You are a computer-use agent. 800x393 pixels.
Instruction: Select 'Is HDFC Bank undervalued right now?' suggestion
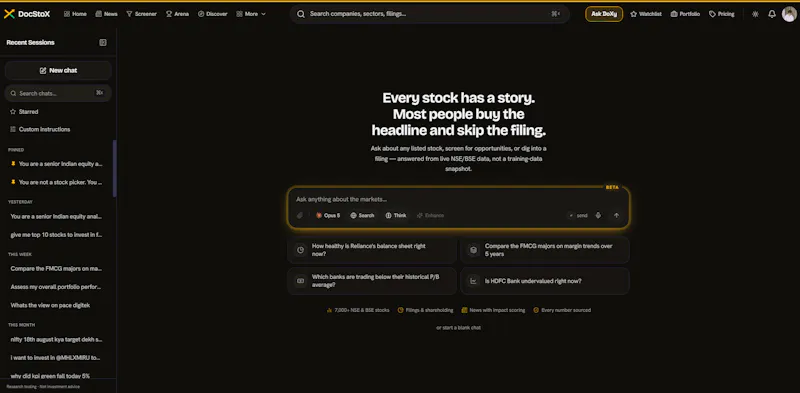click(x=545, y=281)
